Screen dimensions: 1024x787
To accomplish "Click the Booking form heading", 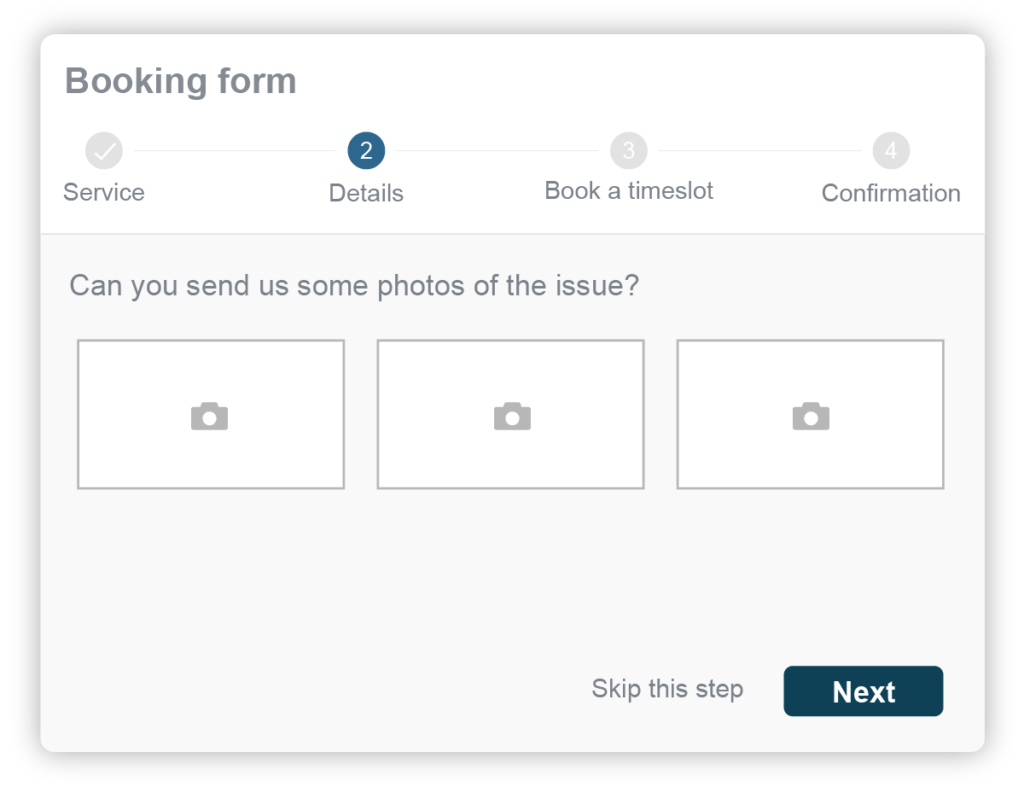I will tap(180, 81).
